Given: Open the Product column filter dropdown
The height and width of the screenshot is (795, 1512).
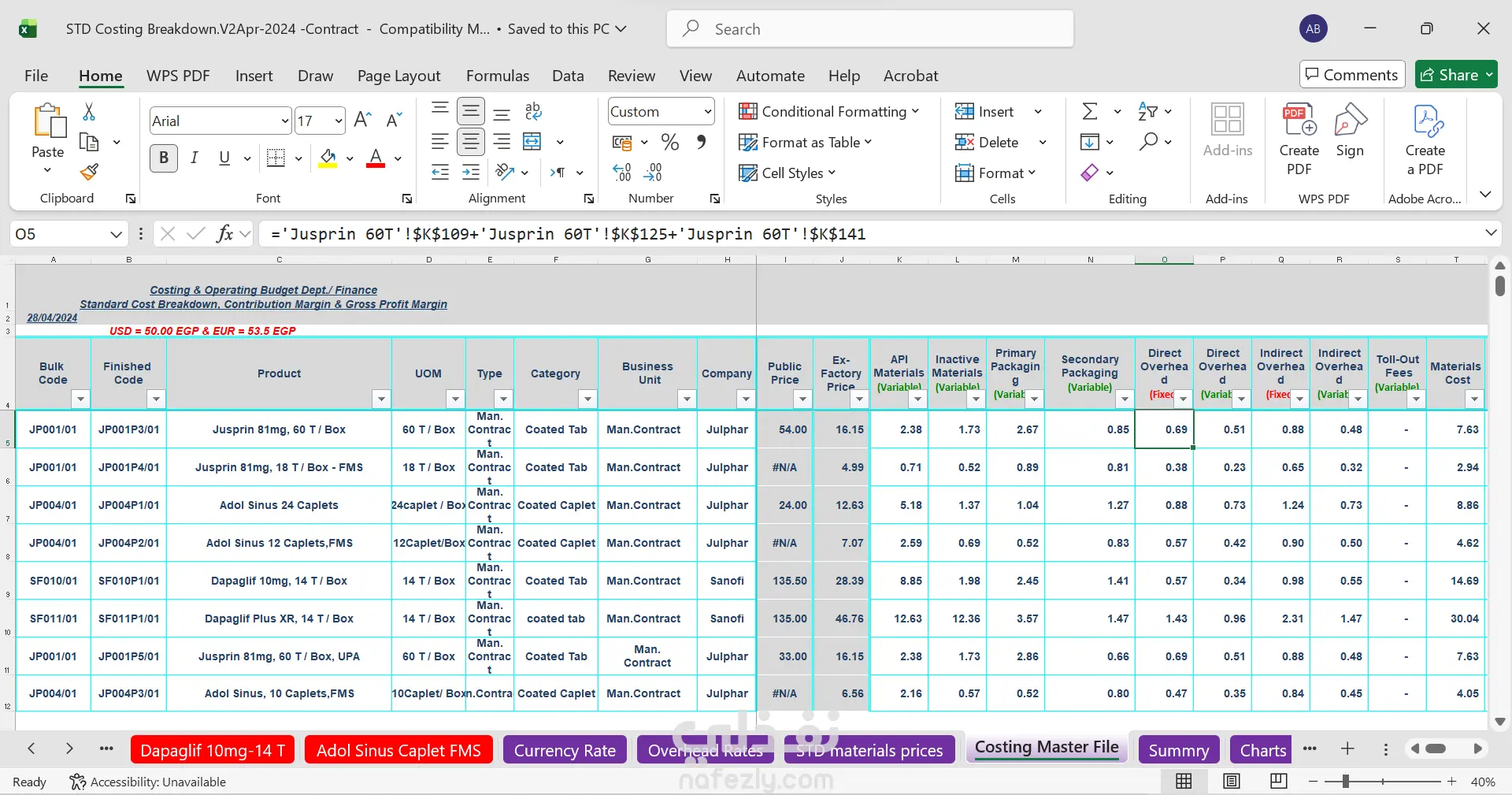Looking at the screenshot, I should coord(381,399).
